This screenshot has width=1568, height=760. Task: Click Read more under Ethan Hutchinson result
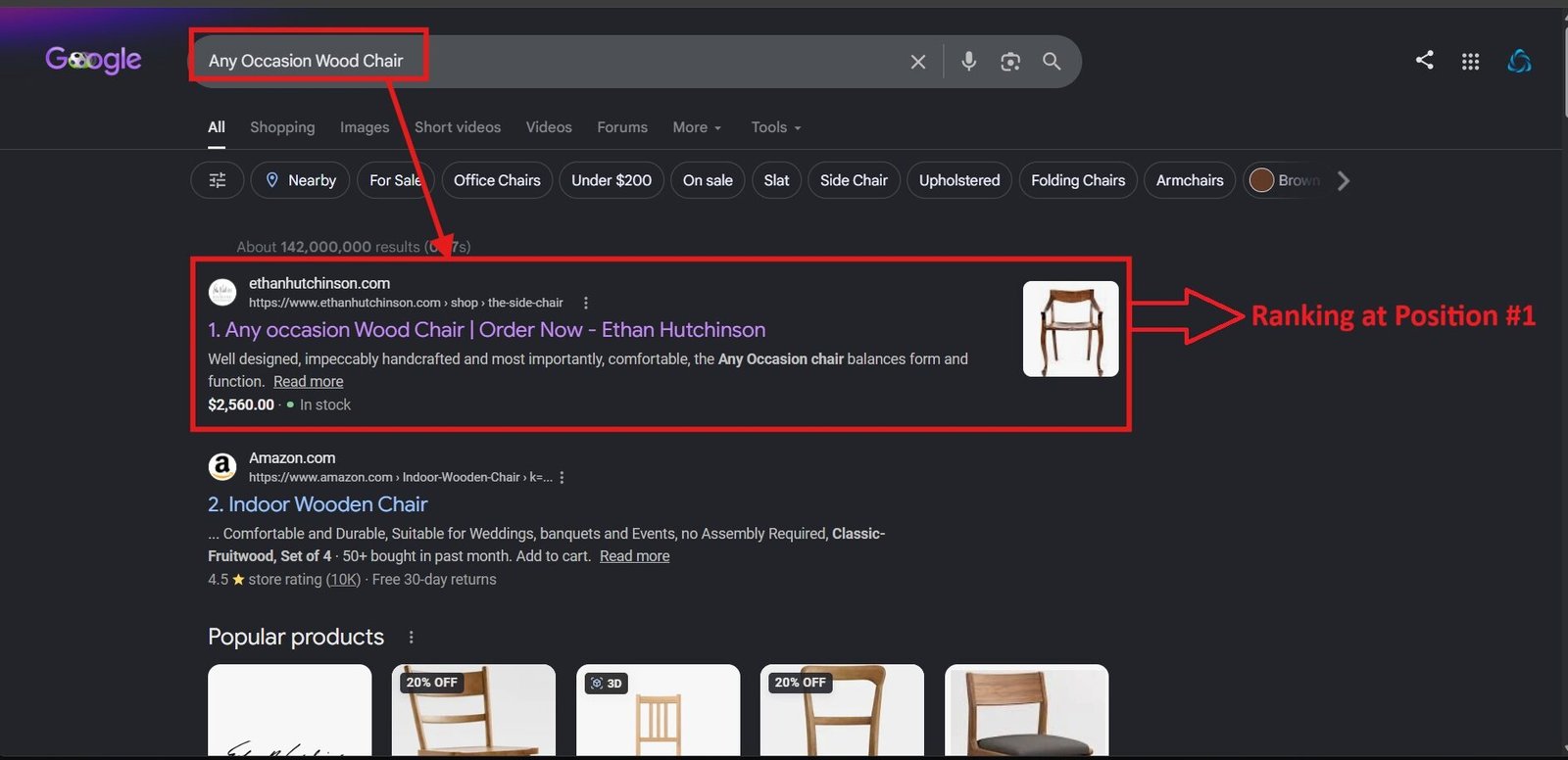pyautogui.click(x=308, y=382)
